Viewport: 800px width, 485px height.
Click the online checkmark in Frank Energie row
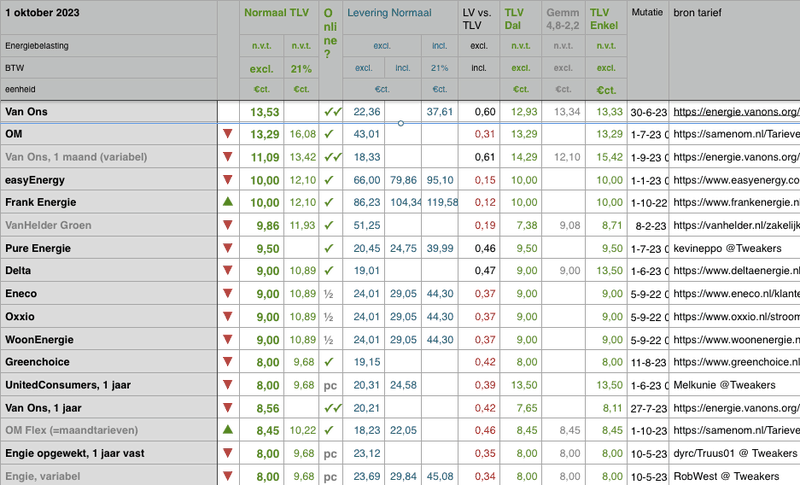329,202
